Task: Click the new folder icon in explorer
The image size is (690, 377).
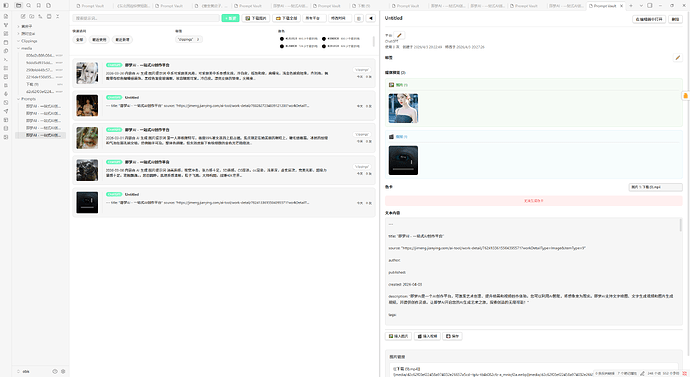Action: tap(32, 16)
